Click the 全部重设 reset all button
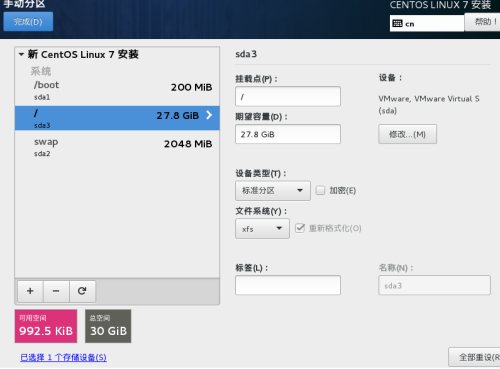This screenshot has height=369, width=500. (474, 357)
